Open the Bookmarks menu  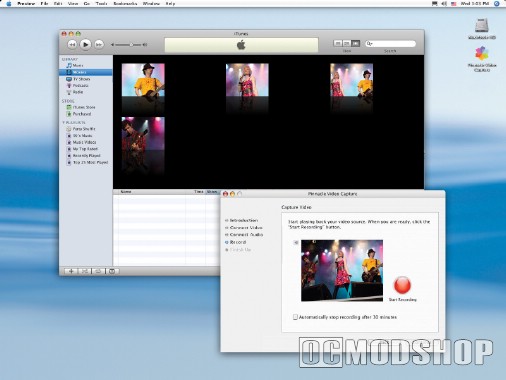click(x=125, y=4)
